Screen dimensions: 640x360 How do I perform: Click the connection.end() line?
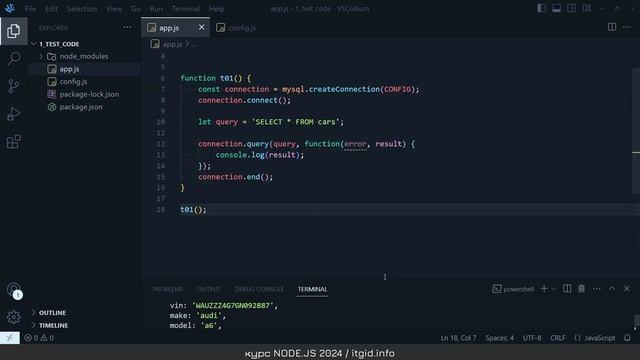[236, 177]
